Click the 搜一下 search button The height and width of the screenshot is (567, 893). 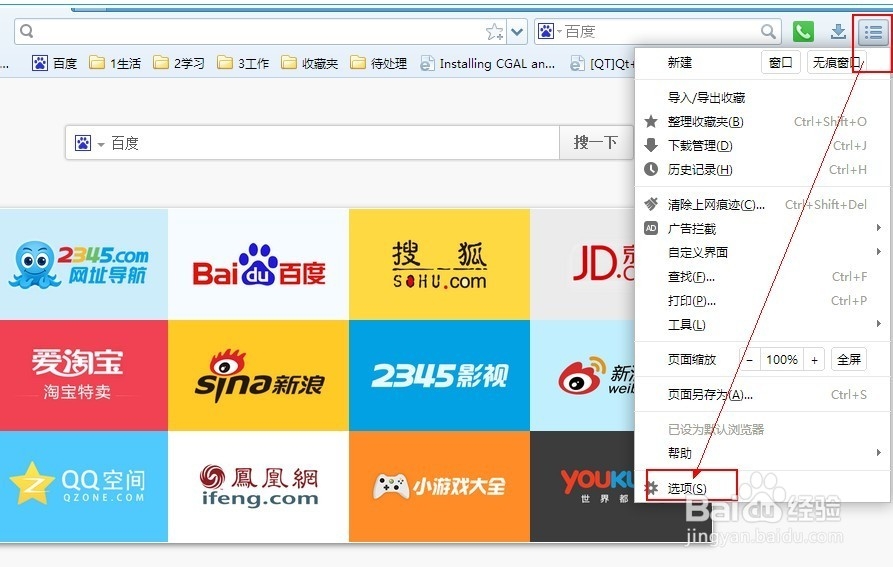coord(595,142)
